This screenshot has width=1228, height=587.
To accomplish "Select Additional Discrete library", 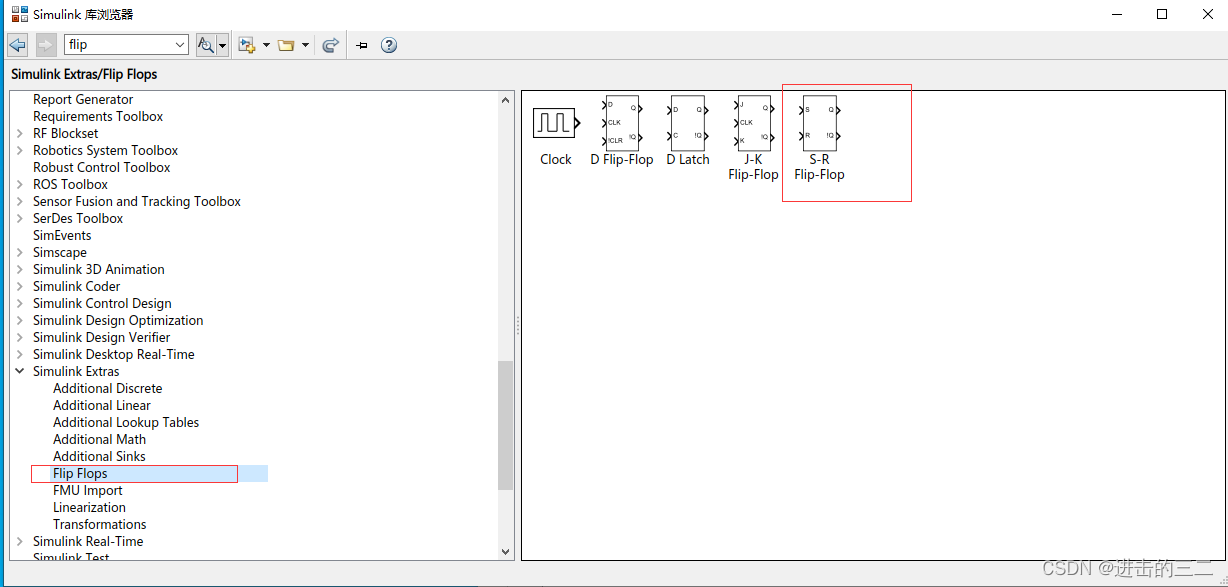I will click(x=108, y=388).
